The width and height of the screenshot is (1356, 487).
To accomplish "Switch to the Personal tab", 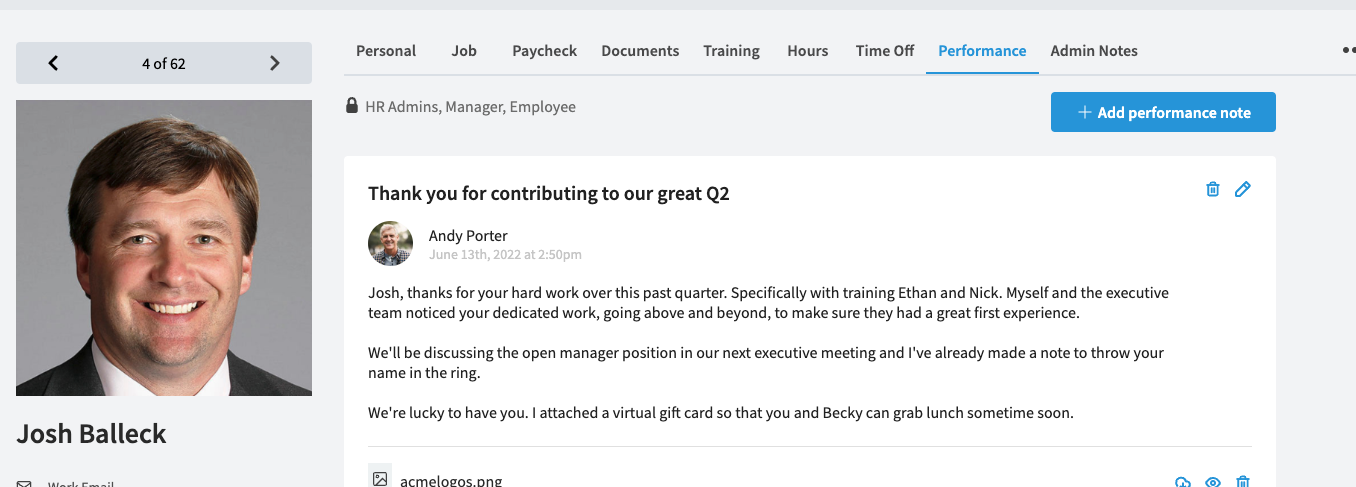I will [x=386, y=51].
